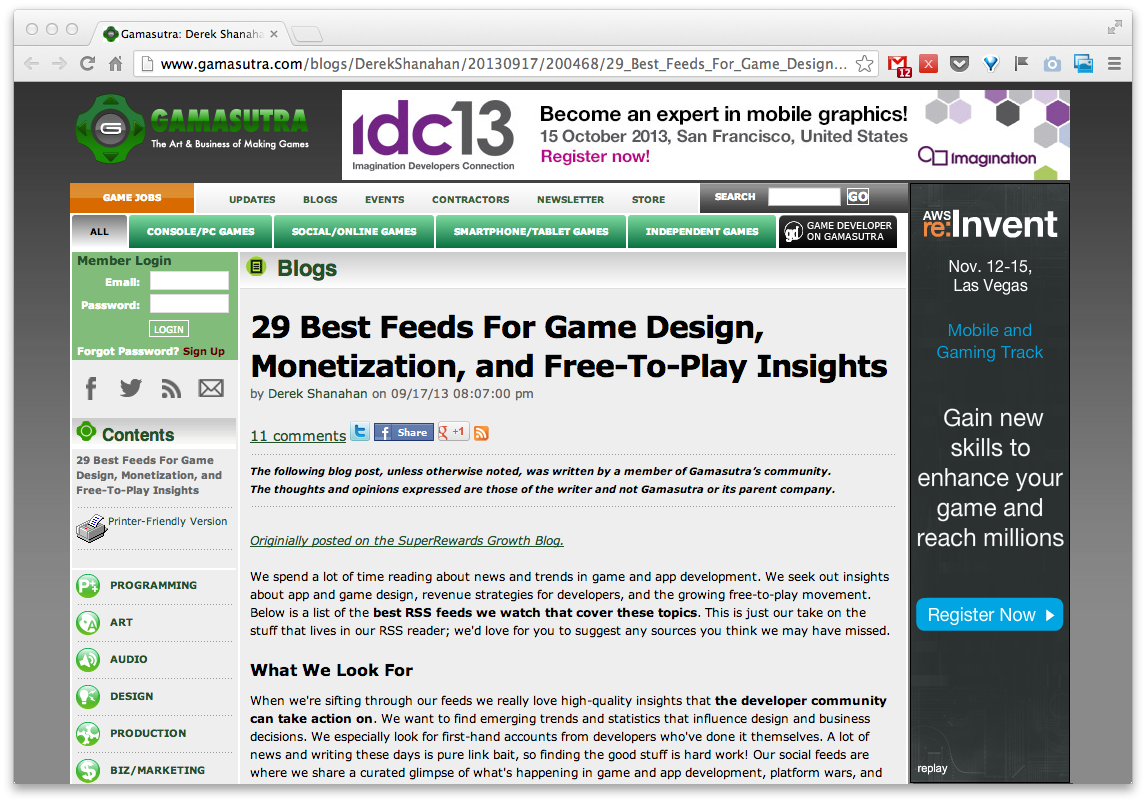
Task: Click the Audio category icon
Action: point(88,659)
